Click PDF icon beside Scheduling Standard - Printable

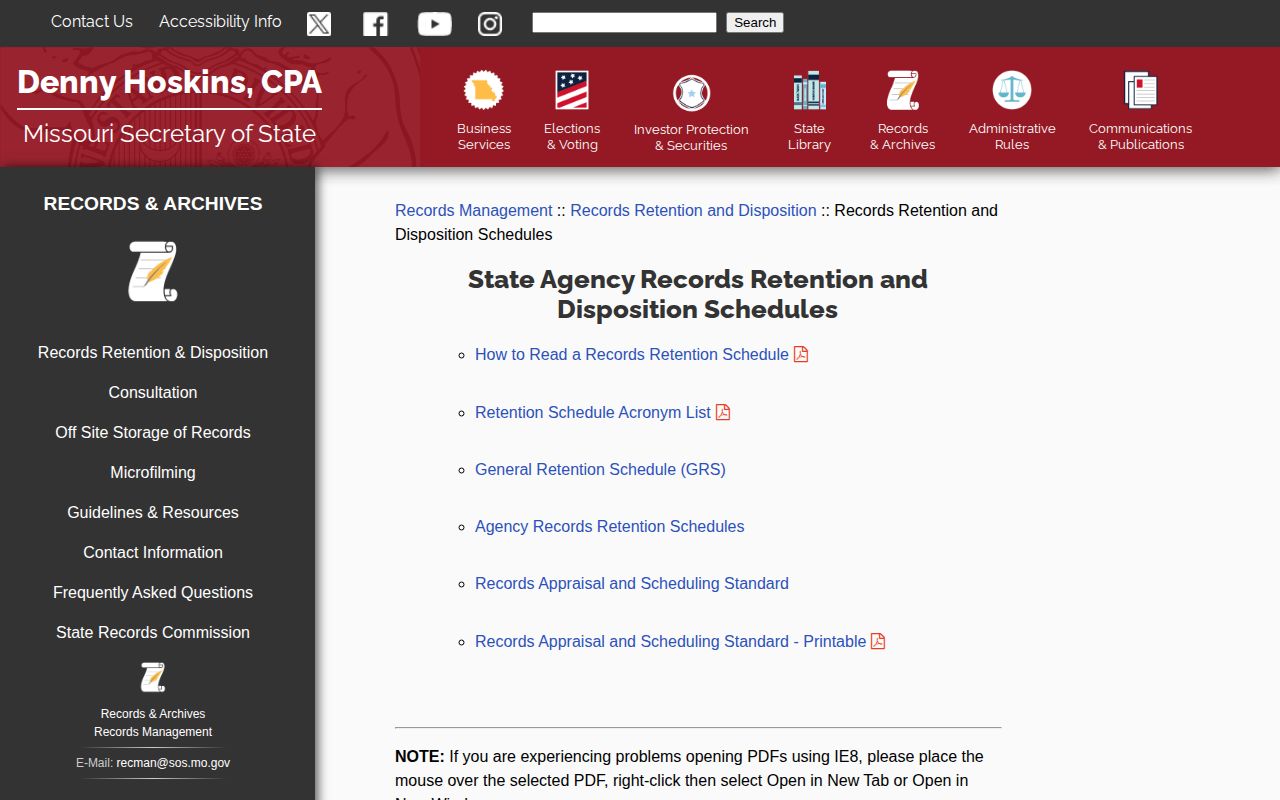point(878,641)
